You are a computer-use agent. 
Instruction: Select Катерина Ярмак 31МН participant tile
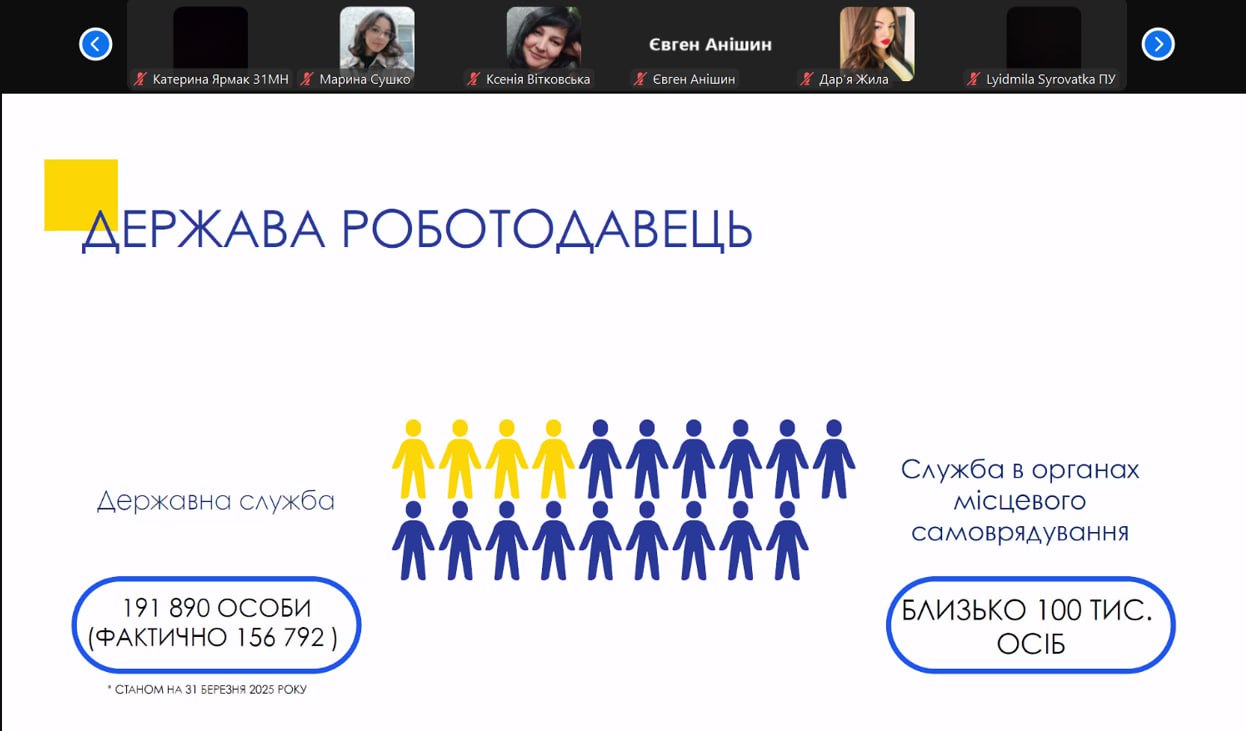tap(210, 45)
